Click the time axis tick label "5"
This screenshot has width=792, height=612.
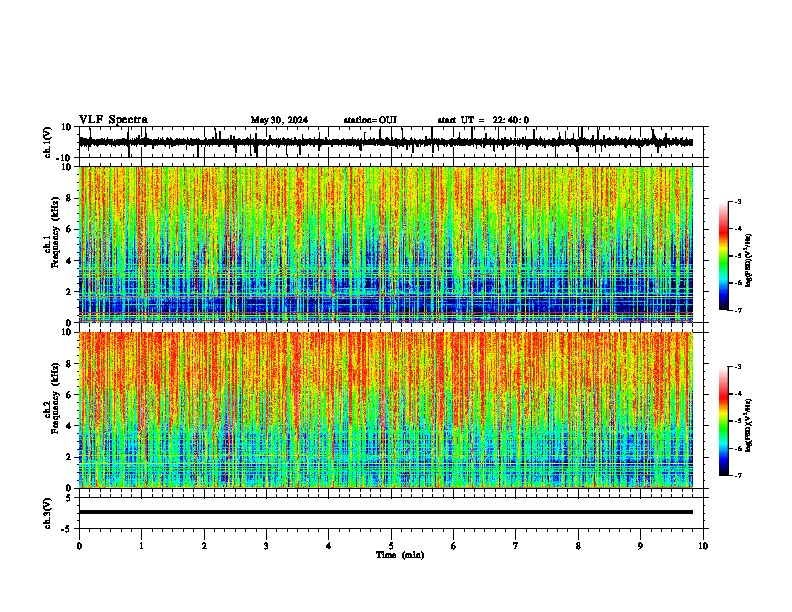point(391,546)
